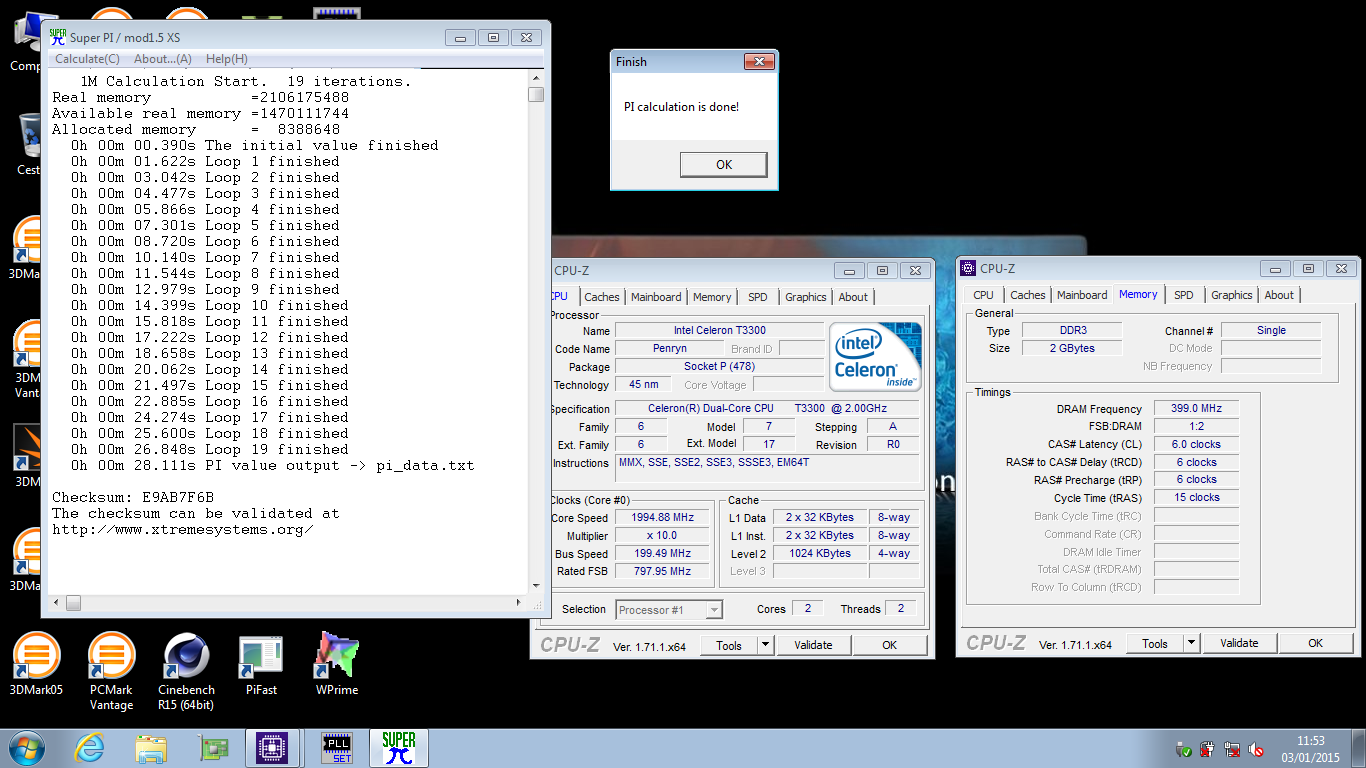Screen dimensions: 1366x768
Task: Open the 3DMark05 desktop shortcut
Action: [x=36, y=665]
